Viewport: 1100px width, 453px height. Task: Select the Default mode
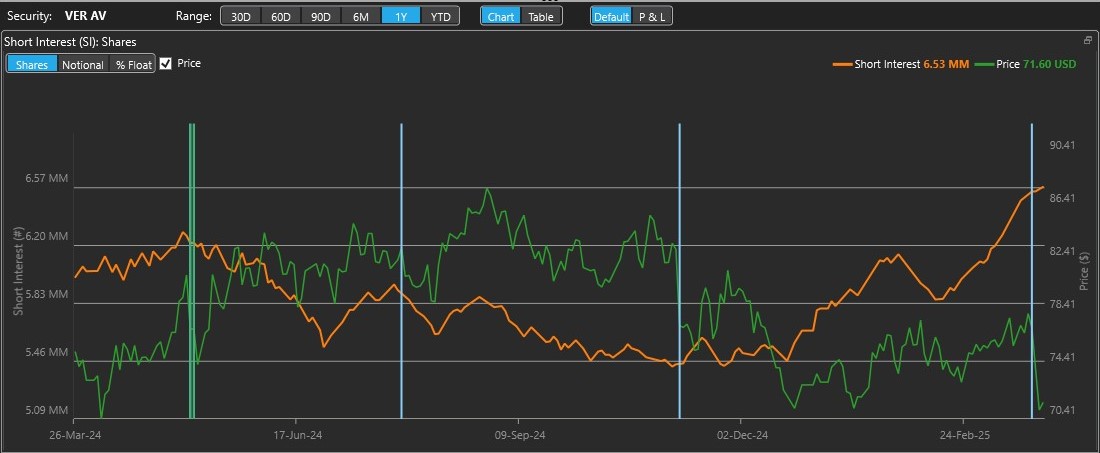(x=611, y=17)
